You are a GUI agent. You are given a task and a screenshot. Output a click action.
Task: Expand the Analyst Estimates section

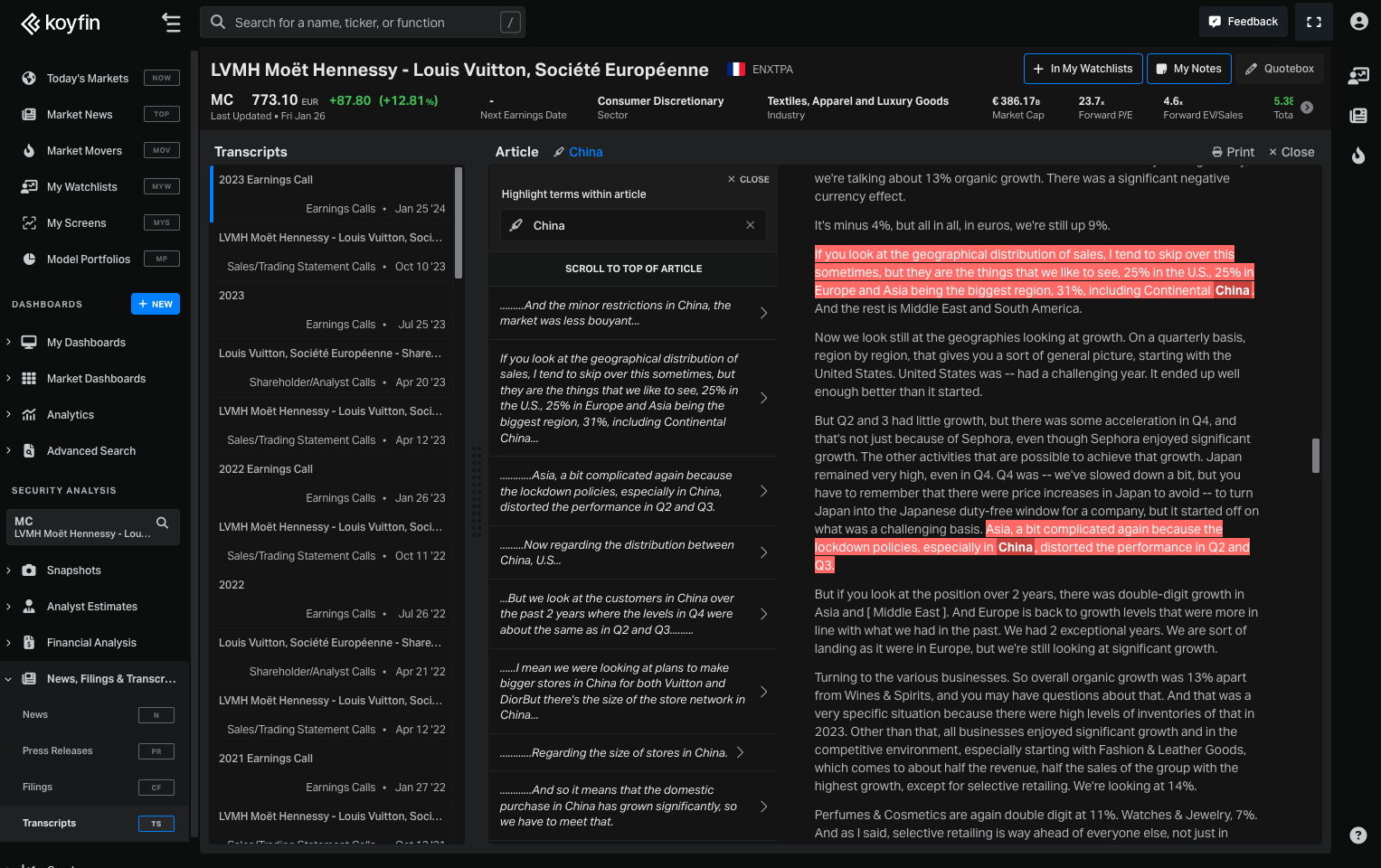pyautogui.click(x=9, y=607)
